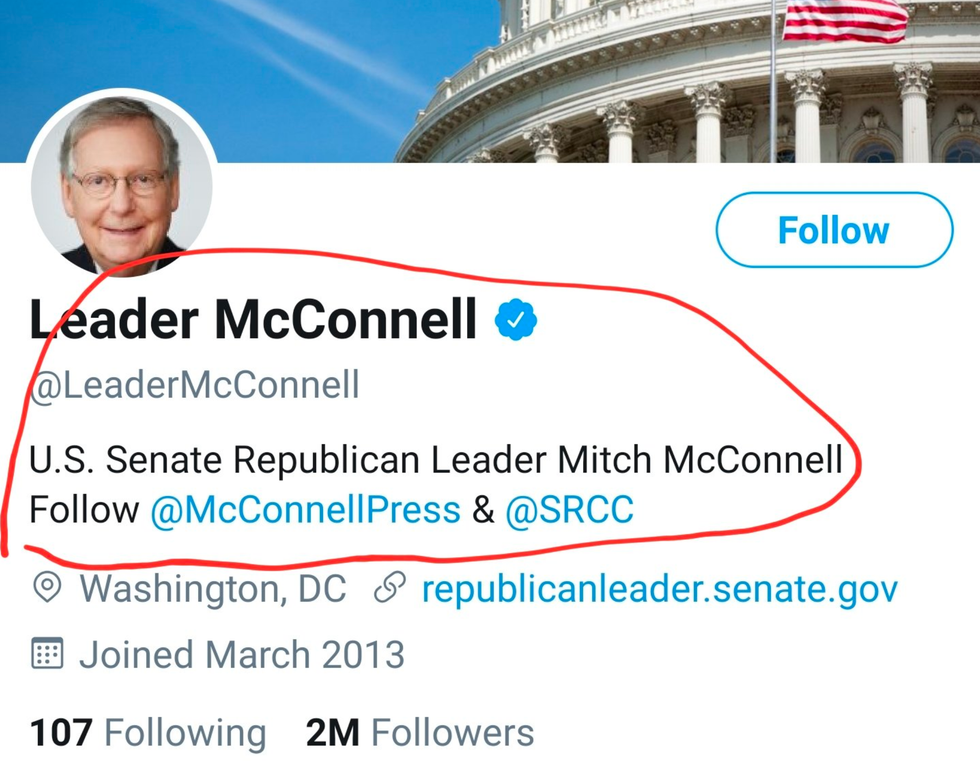The height and width of the screenshot is (782, 980).
Task: Click the word Follow in the bio
Action: 84,510
